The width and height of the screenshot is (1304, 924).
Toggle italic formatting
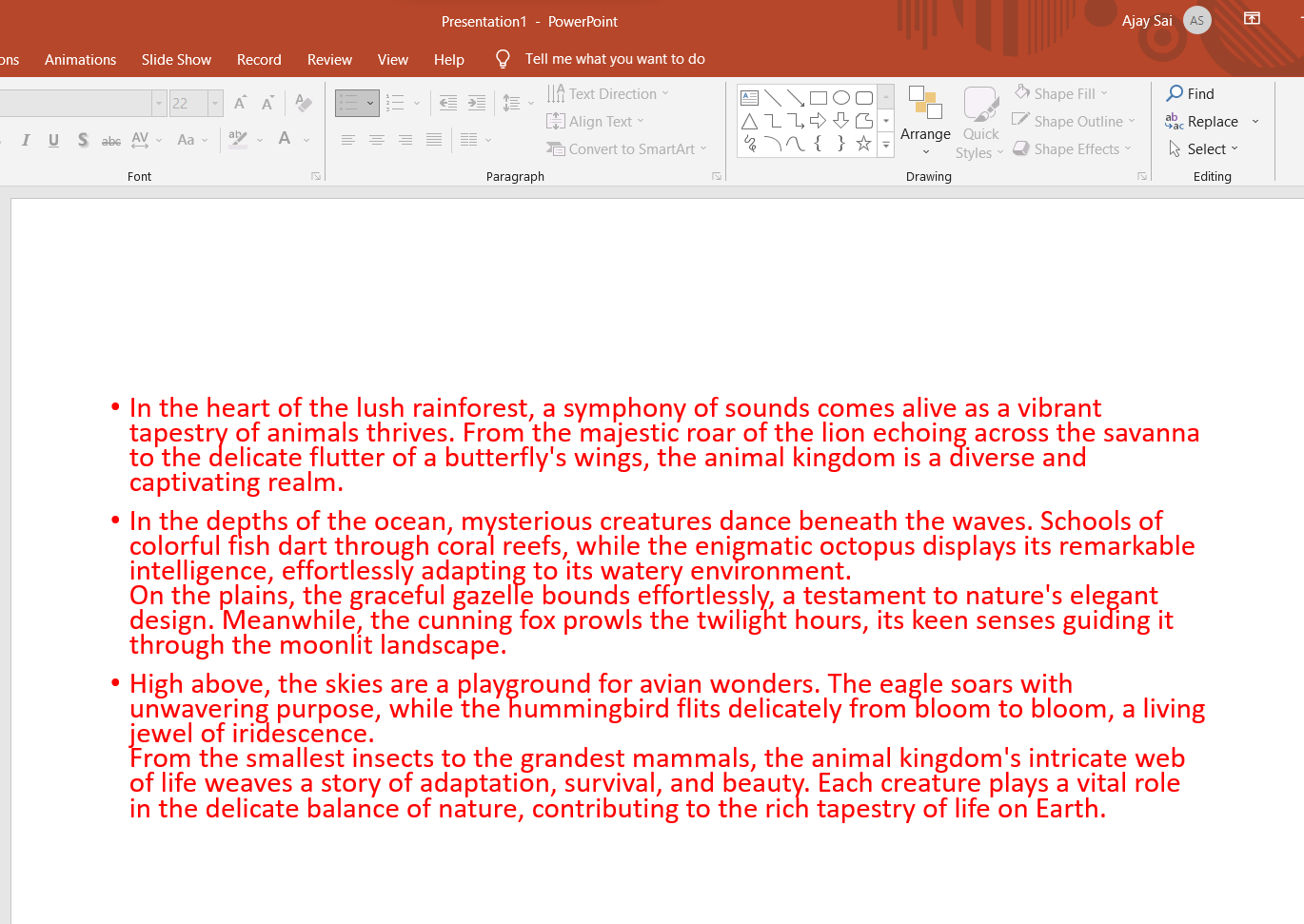(26, 140)
